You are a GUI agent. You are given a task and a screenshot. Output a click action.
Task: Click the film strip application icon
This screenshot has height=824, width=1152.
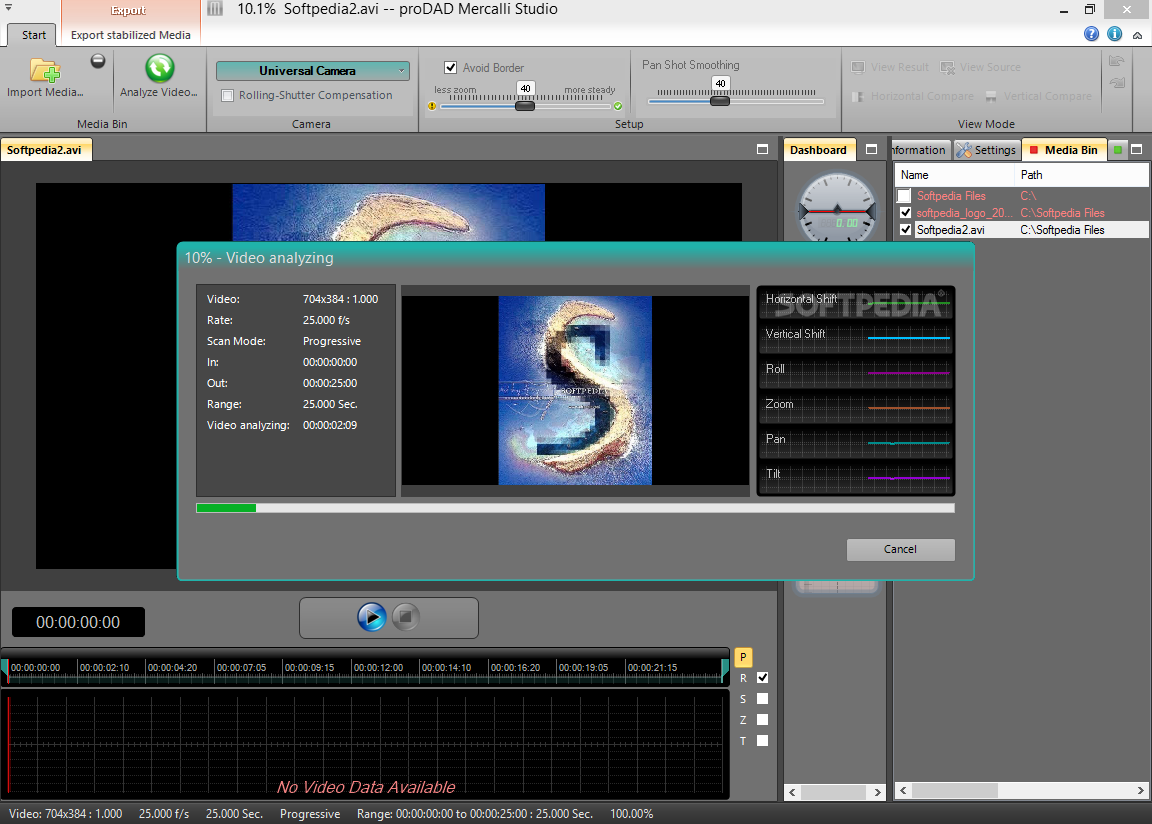pyautogui.click(x=215, y=9)
